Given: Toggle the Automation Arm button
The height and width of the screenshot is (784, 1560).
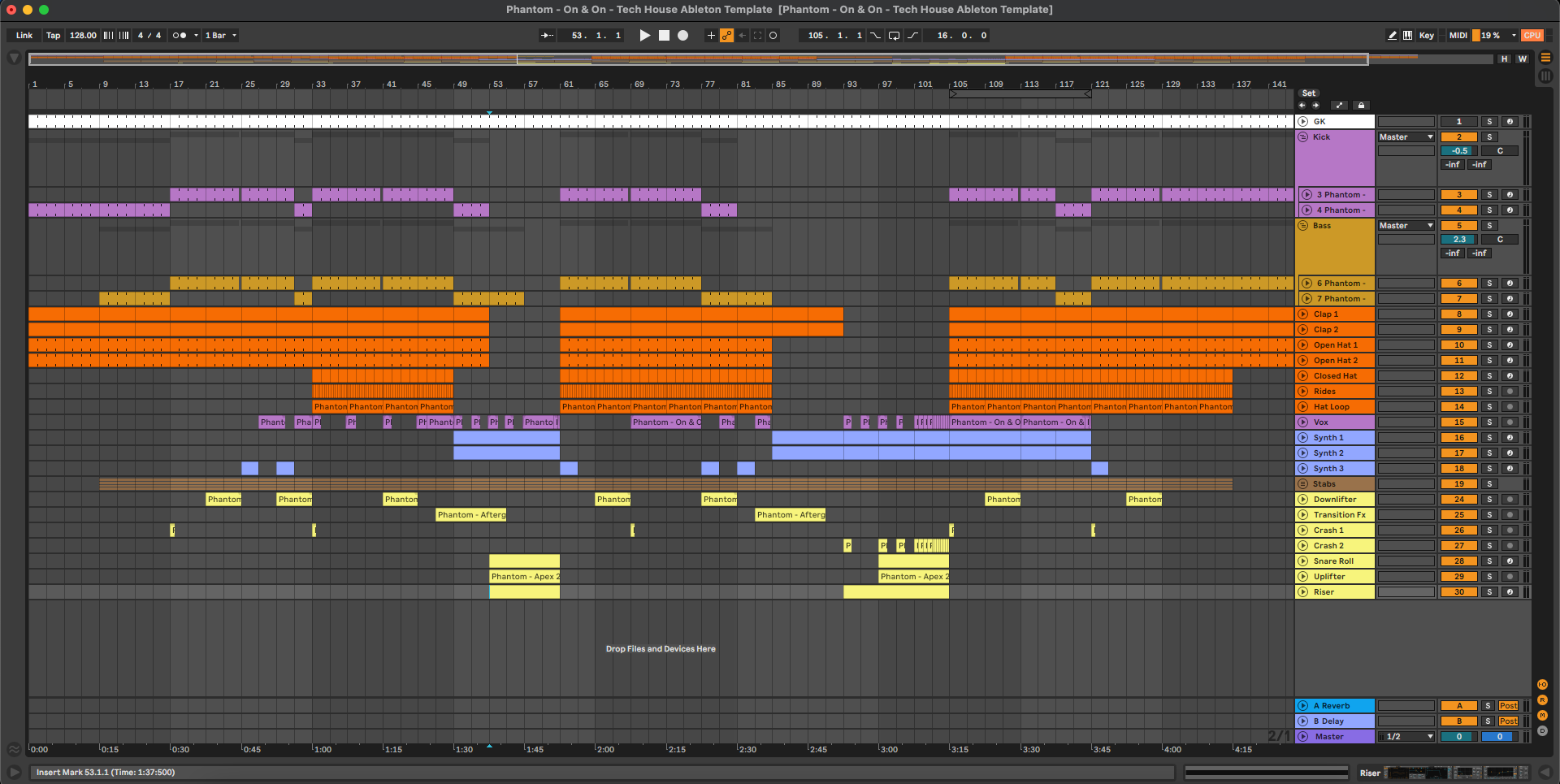Looking at the screenshot, I should (726, 36).
